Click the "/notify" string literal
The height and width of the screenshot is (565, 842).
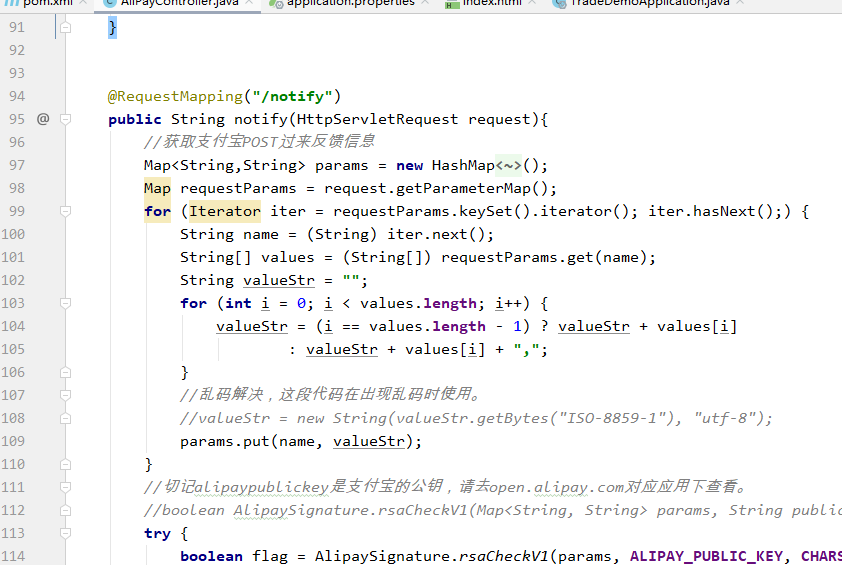[293, 97]
